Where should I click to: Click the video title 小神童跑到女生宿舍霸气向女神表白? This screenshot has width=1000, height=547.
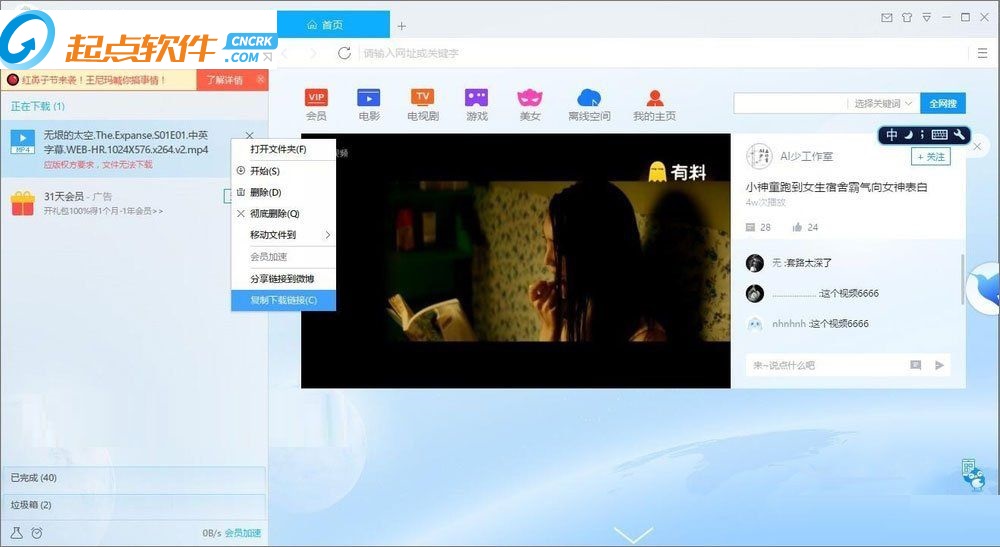coord(836,187)
